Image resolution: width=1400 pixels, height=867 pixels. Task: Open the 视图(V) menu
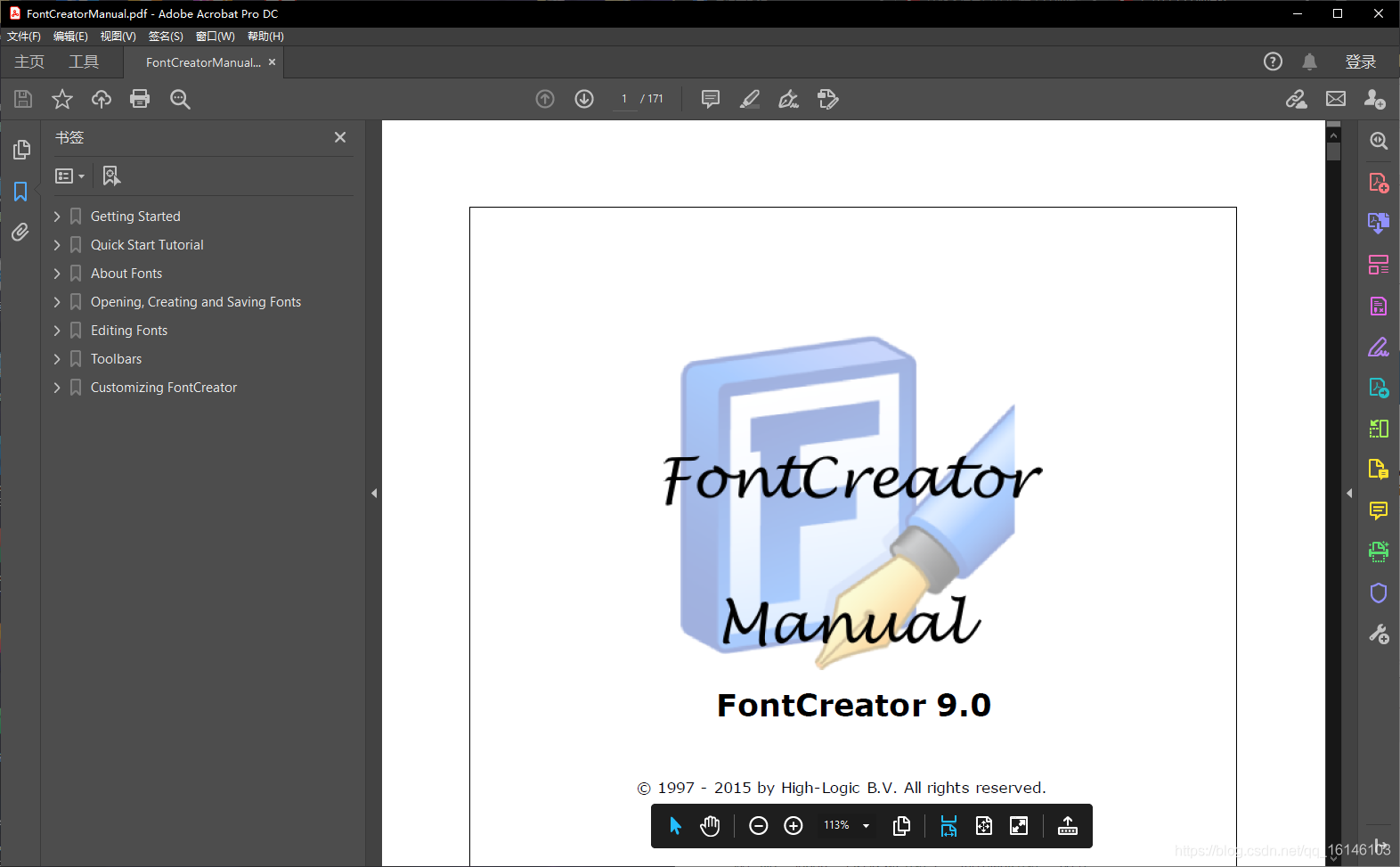[x=118, y=37]
